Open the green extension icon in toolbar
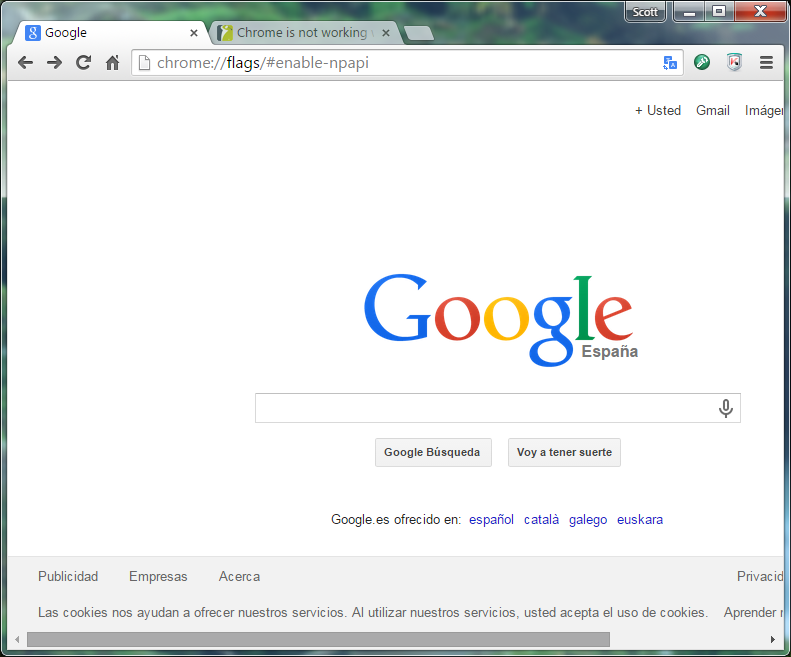The image size is (791, 657). [x=703, y=62]
